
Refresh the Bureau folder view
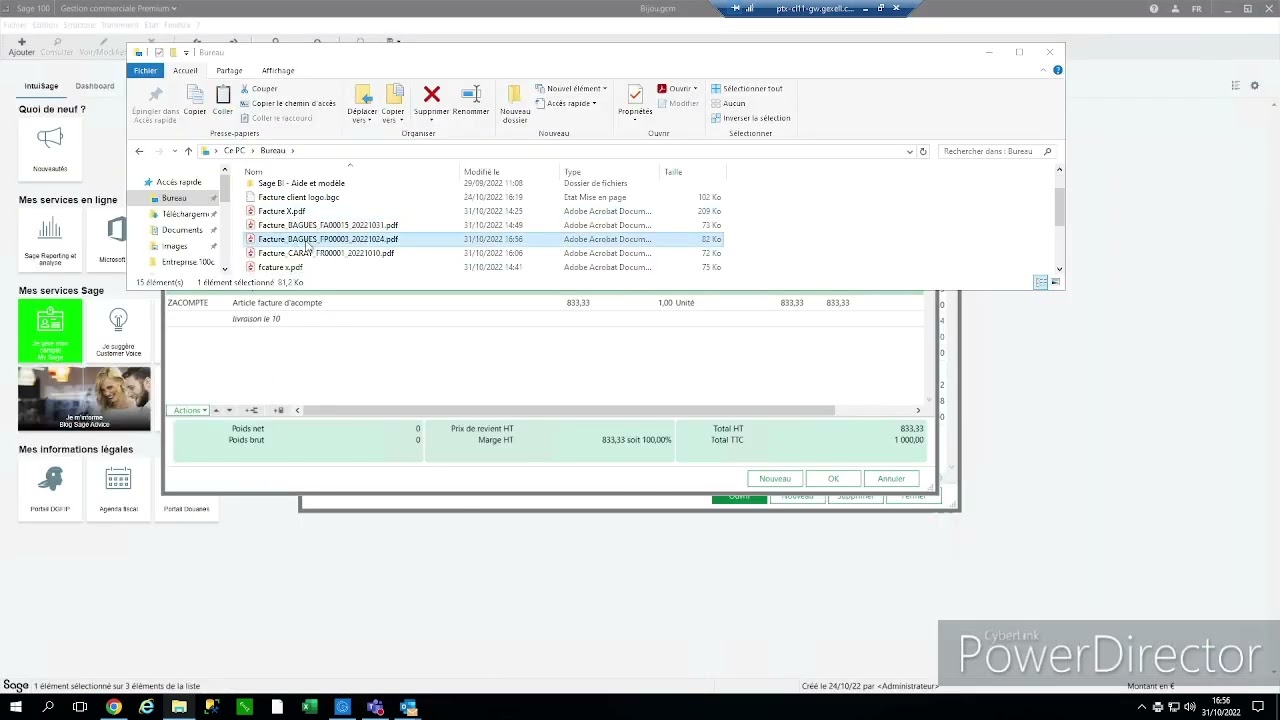pyautogui.click(x=923, y=151)
